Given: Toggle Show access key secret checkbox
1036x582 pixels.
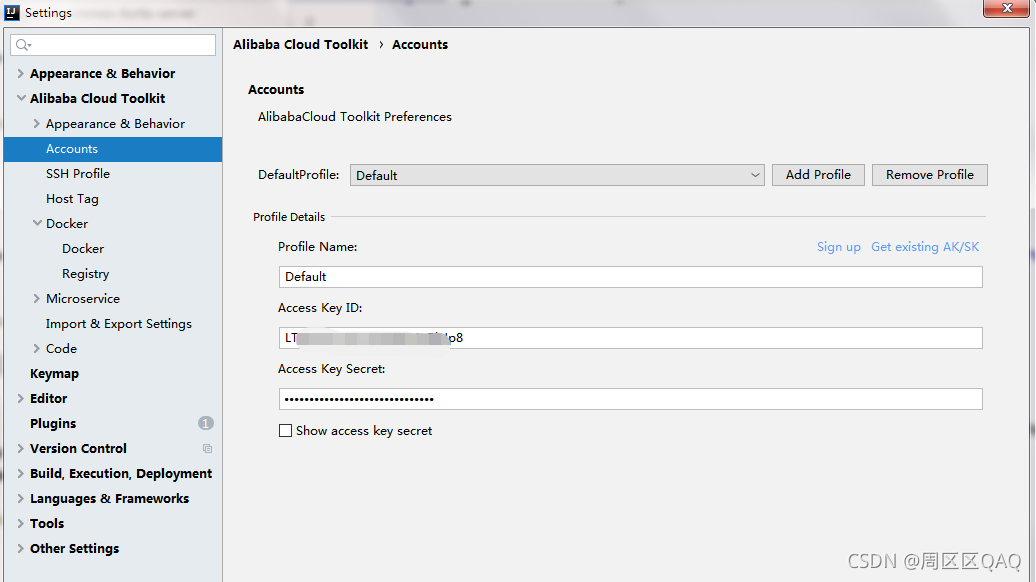Looking at the screenshot, I should [x=285, y=431].
